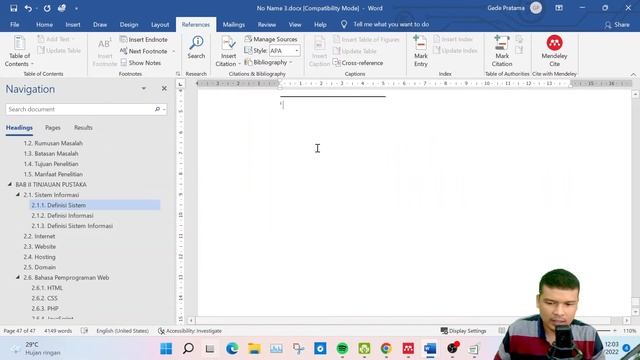Screen dimensions: 640x360
Task: Go to heading 1.4. Tujuan Penelitian
Action: click(51, 164)
